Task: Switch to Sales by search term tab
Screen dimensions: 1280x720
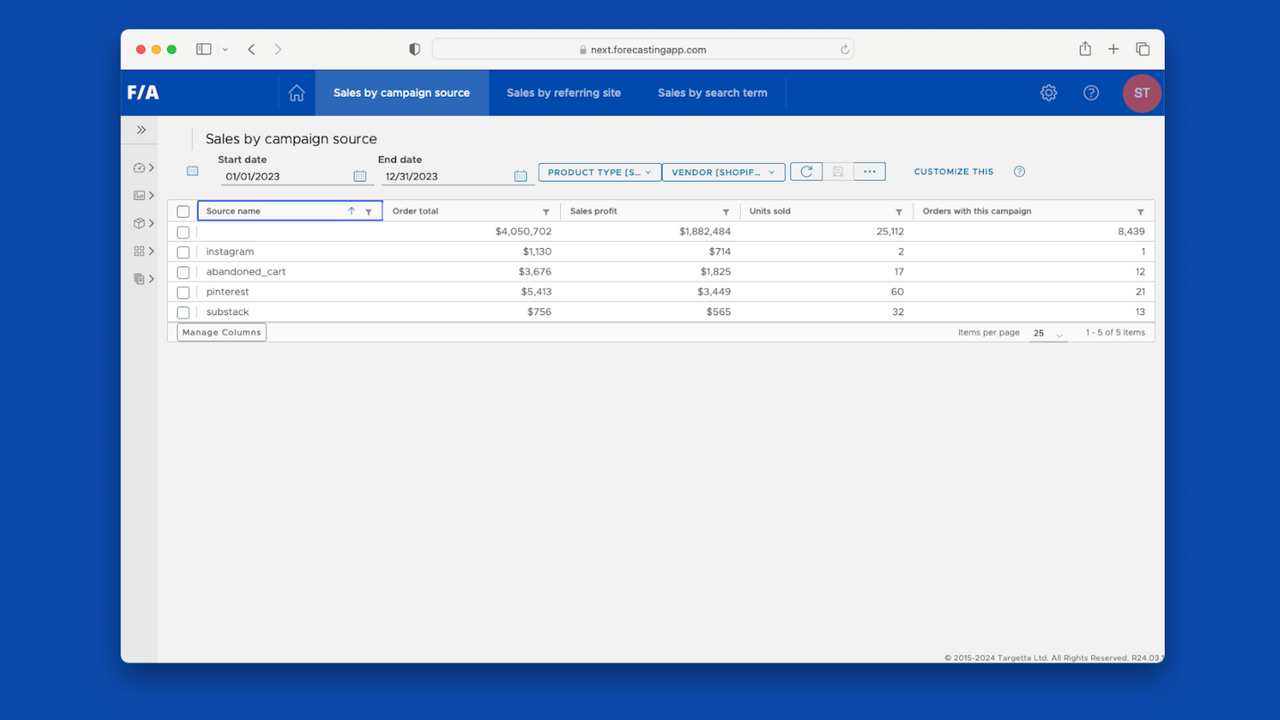Action: coord(713,93)
